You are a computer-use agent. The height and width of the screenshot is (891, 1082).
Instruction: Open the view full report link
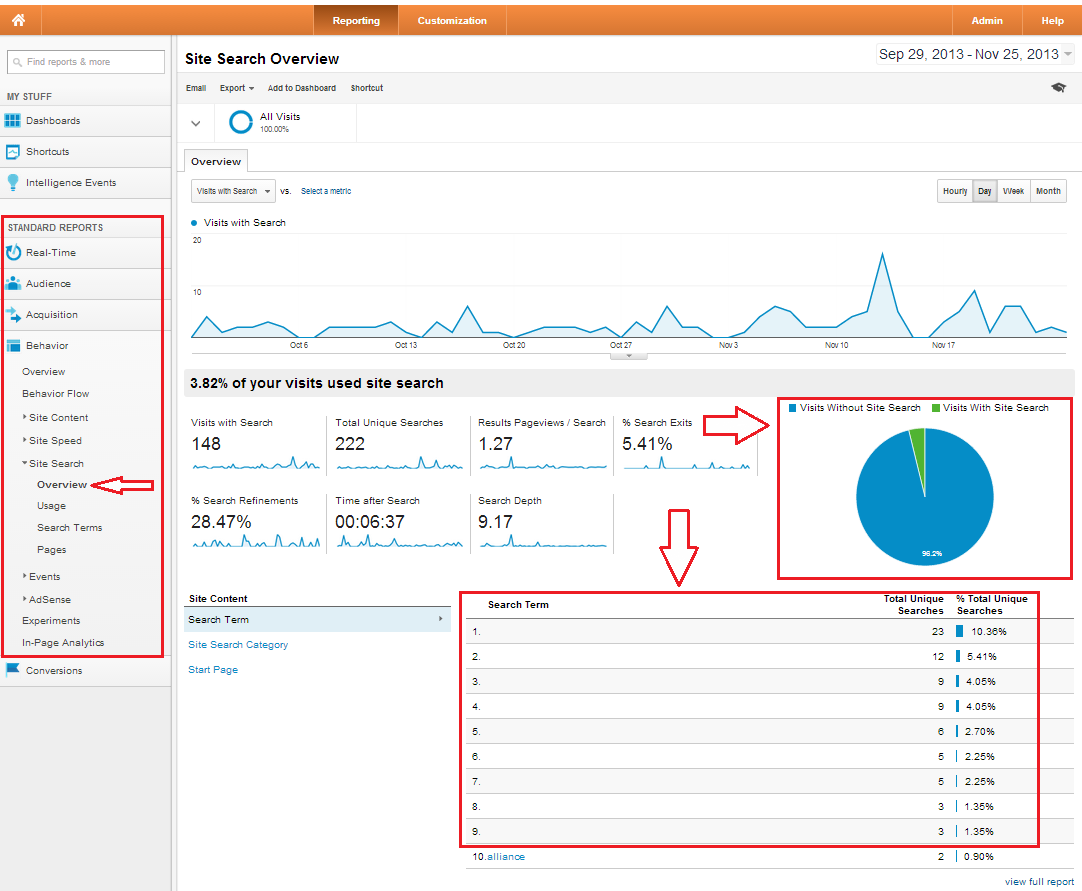(x=1039, y=881)
